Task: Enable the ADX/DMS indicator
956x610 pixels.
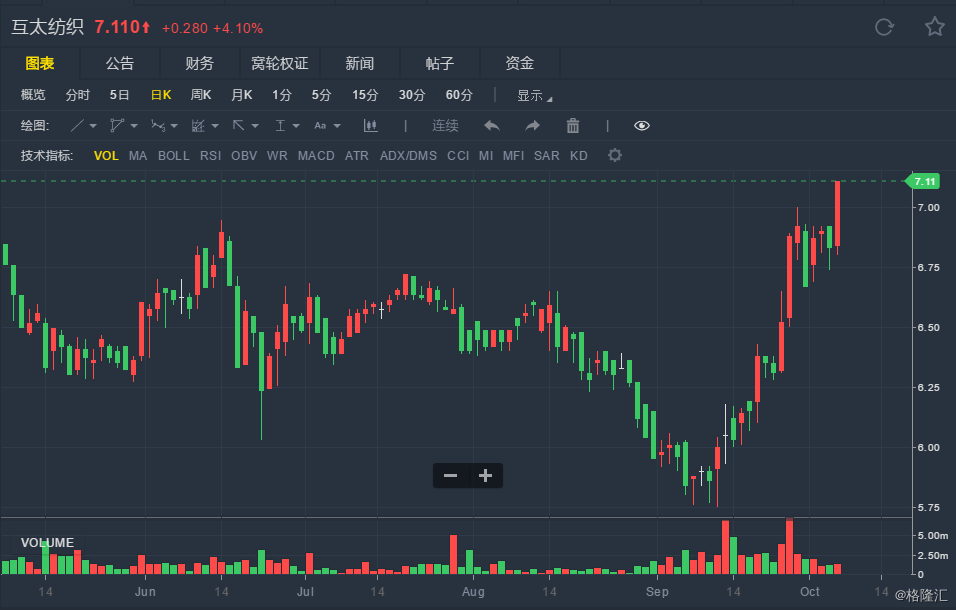Action: coord(408,155)
